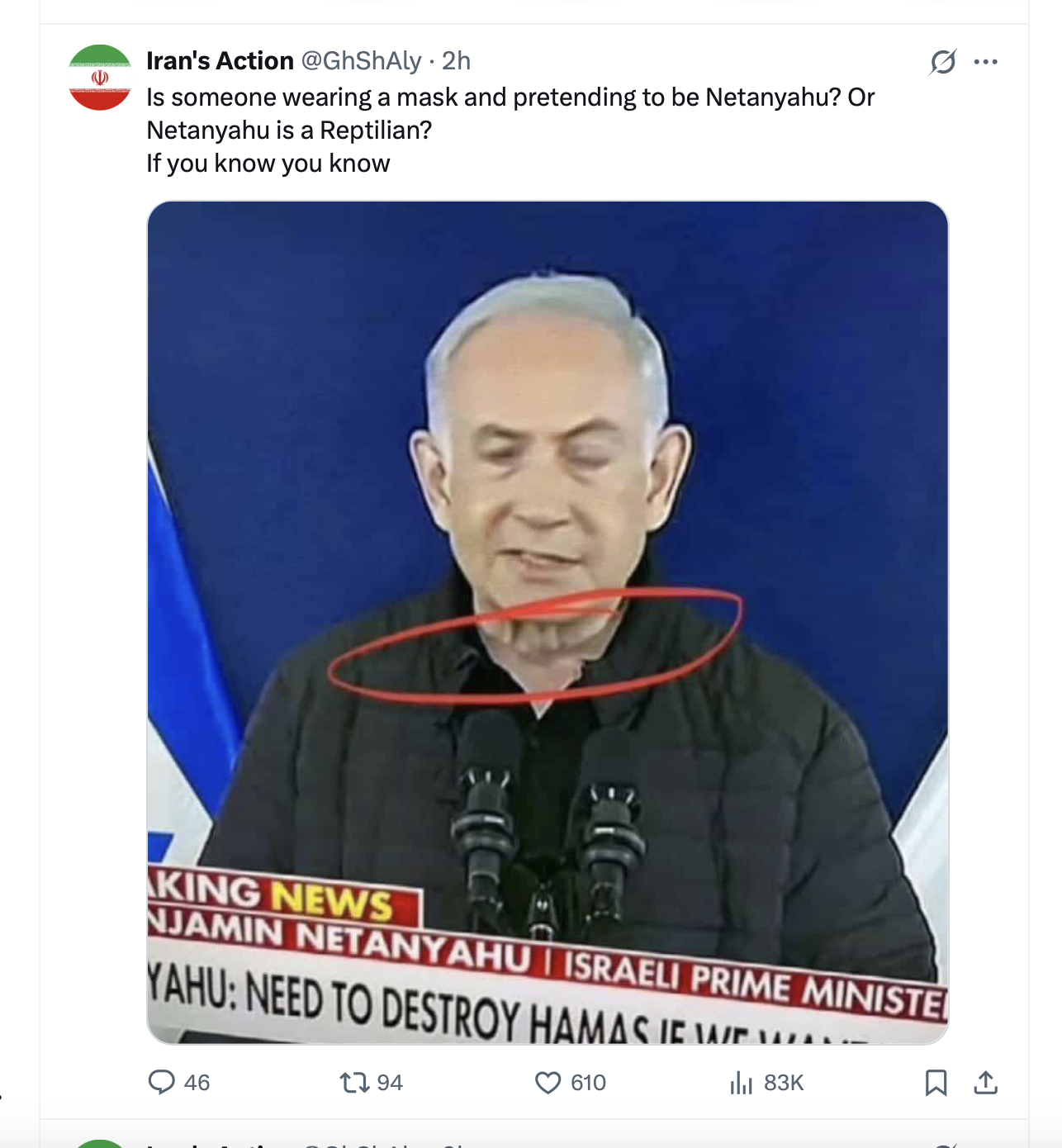Click the Grok icon on the next tweet below
1062x1148 pixels.
point(942,1145)
